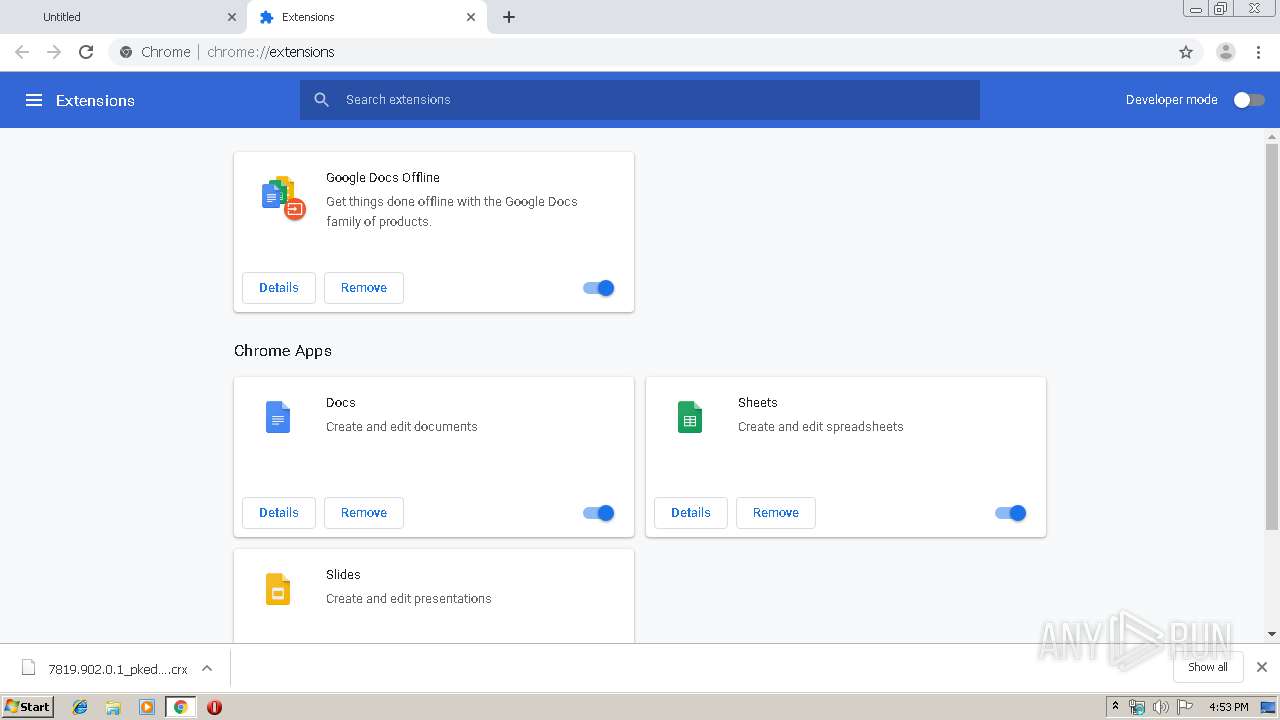The height and width of the screenshot is (720, 1280).
Task: Click Chrome icon in taskbar
Action: click(180, 707)
